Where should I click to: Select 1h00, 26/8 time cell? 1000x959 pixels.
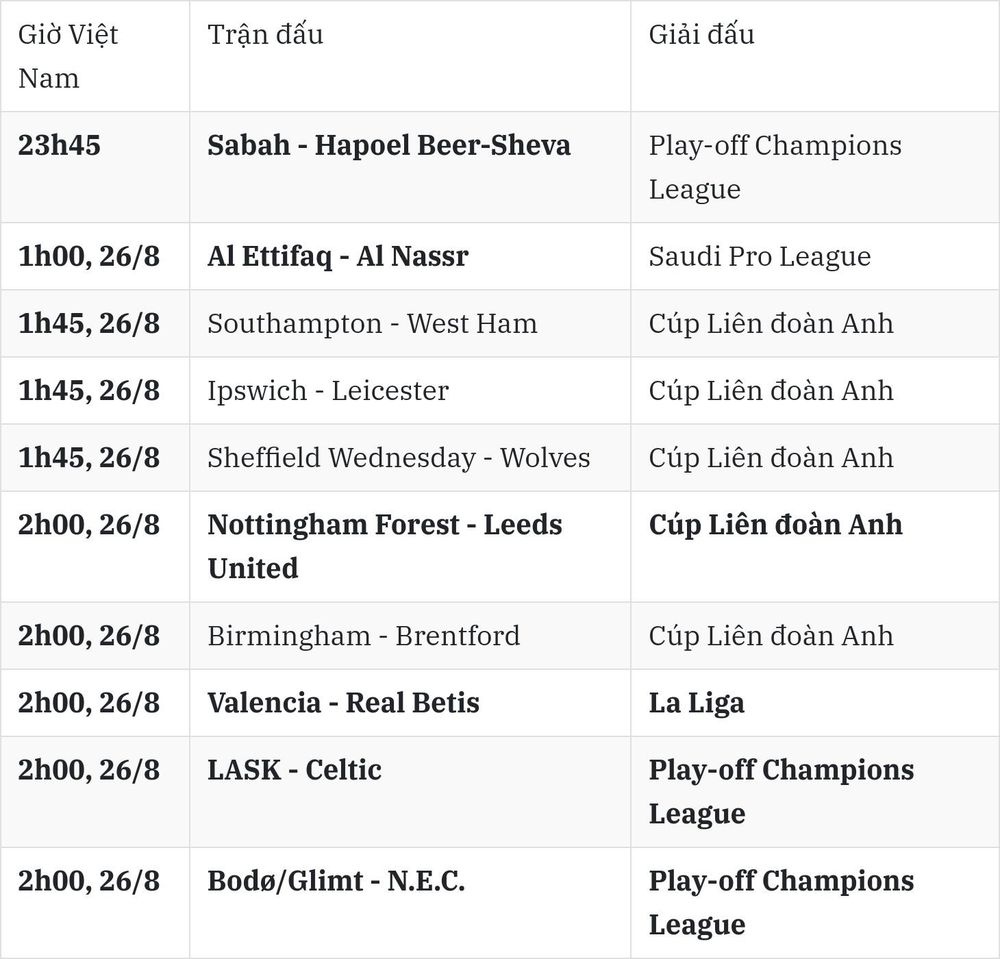89,256
